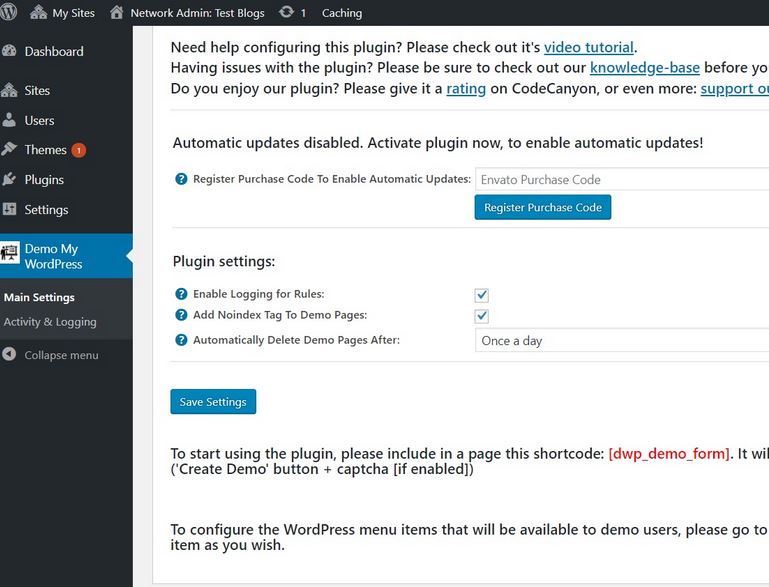This screenshot has height=587, width=769.
Task: Toggle Add Noindex Tag To Demo Pages checkbox
Action: (x=482, y=315)
